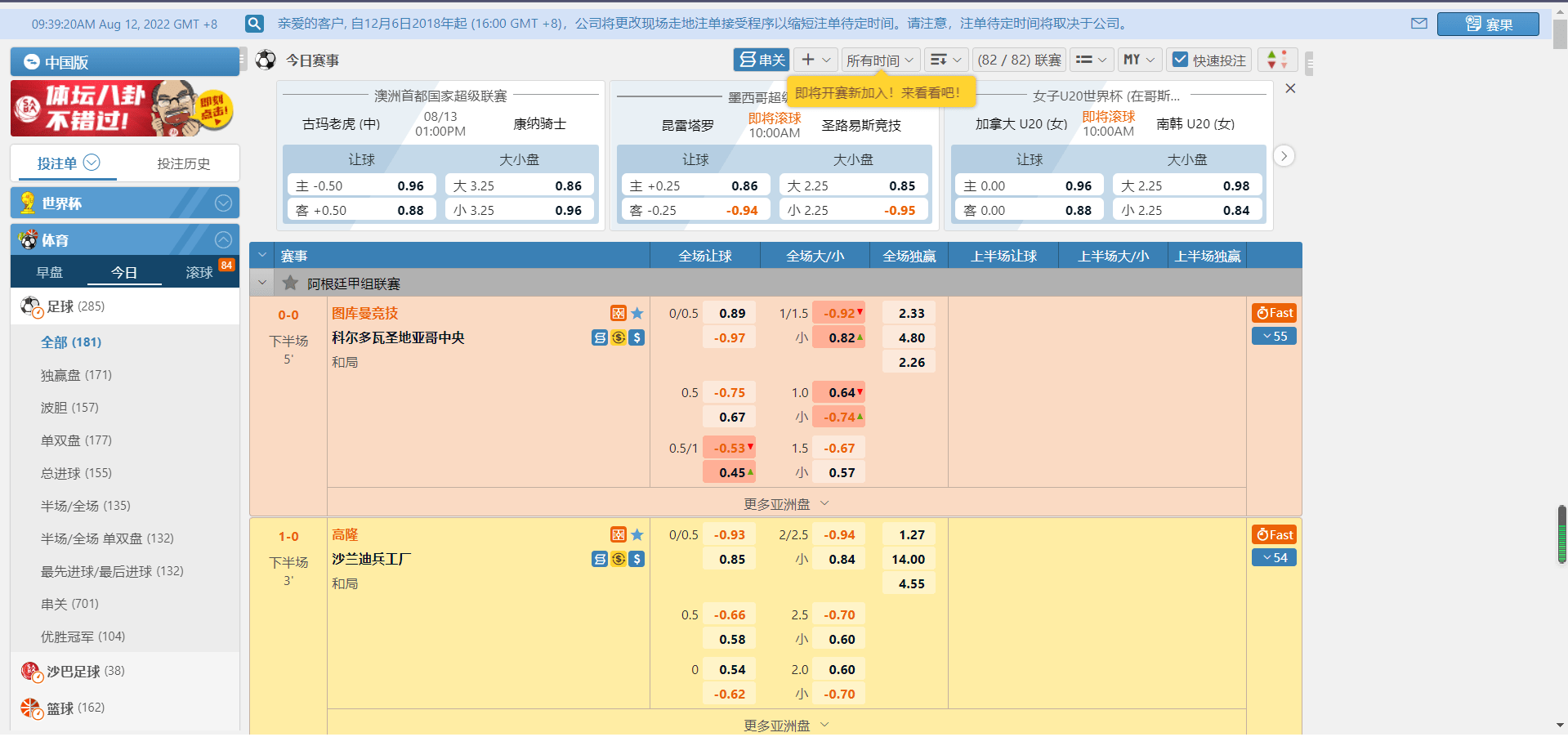The width and height of the screenshot is (1568, 737).
Task: Click the dollar cash-out icon beside 科尔多瓦圣地亚哥中央
Action: pos(637,337)
